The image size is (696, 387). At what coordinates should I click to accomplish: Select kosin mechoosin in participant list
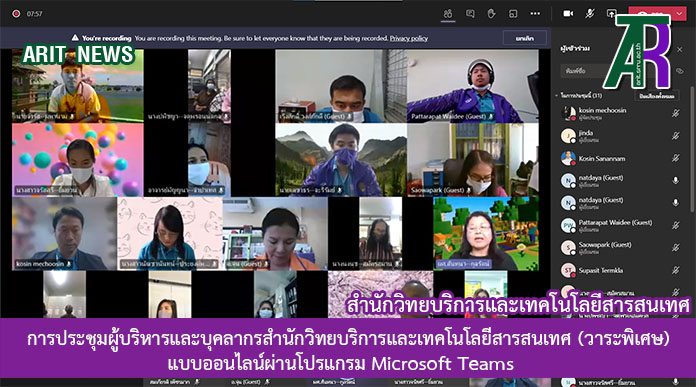[620, 114]
